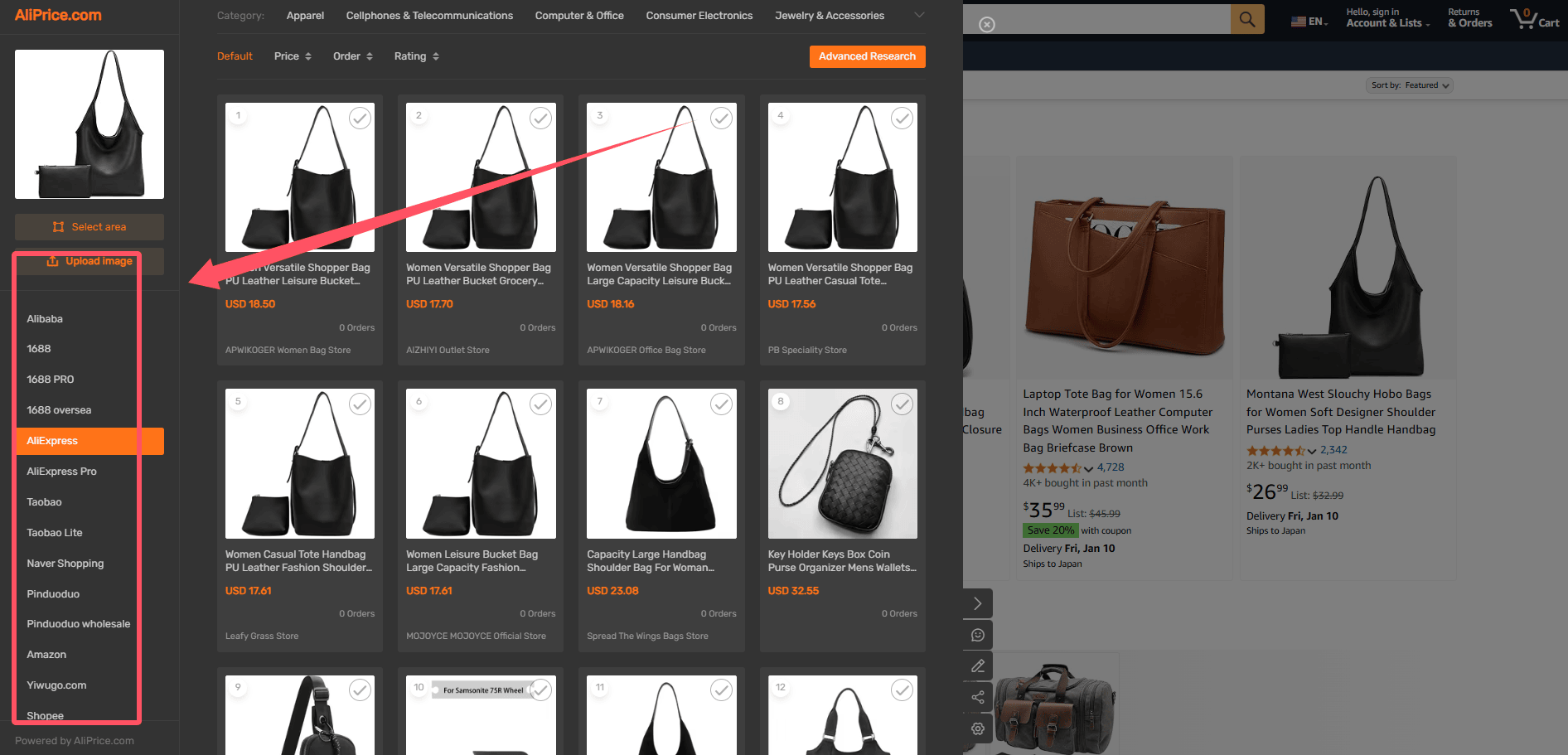Open Amazon Sort by Featured dropdown
Viewport: 1568px width, 755px height.
point(1409,85)
